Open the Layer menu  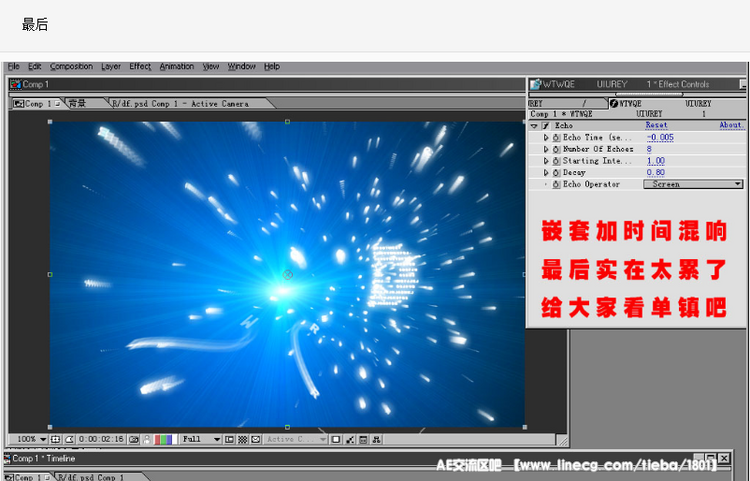point(111,66)
